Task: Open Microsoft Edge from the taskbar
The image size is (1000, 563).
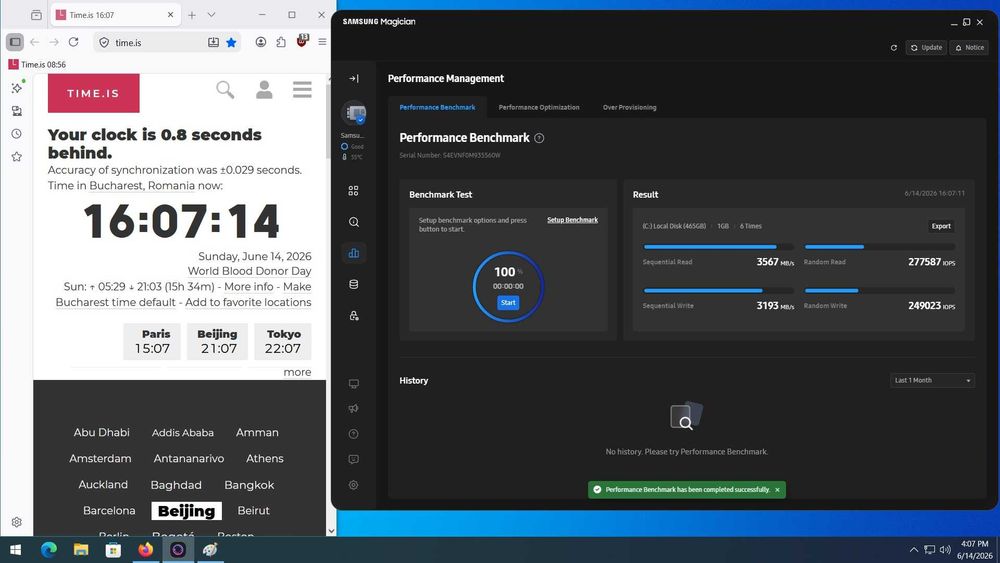Action: pyautogui.click(x=48, y=550)
